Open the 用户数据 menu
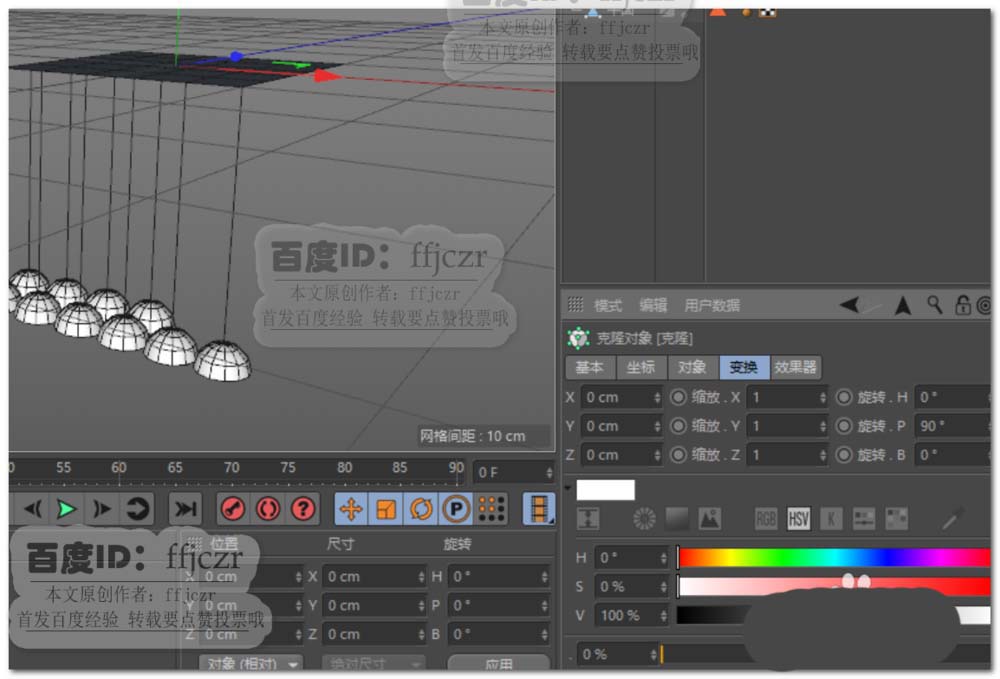 pos(712,305)
